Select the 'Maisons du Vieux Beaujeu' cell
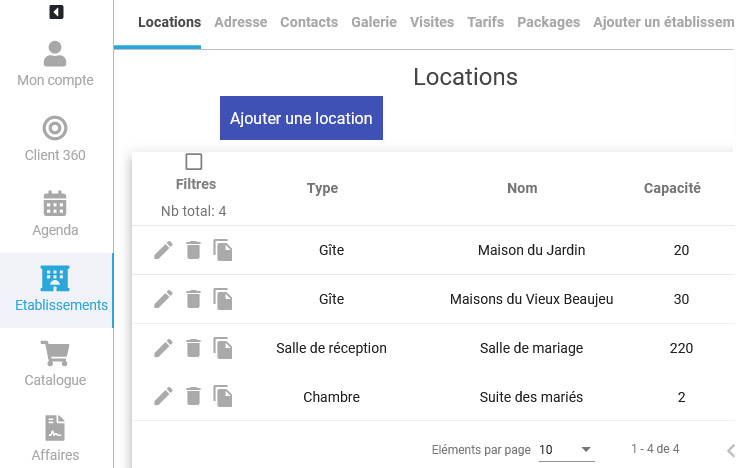The image size is (739, 468). point(531,299)
